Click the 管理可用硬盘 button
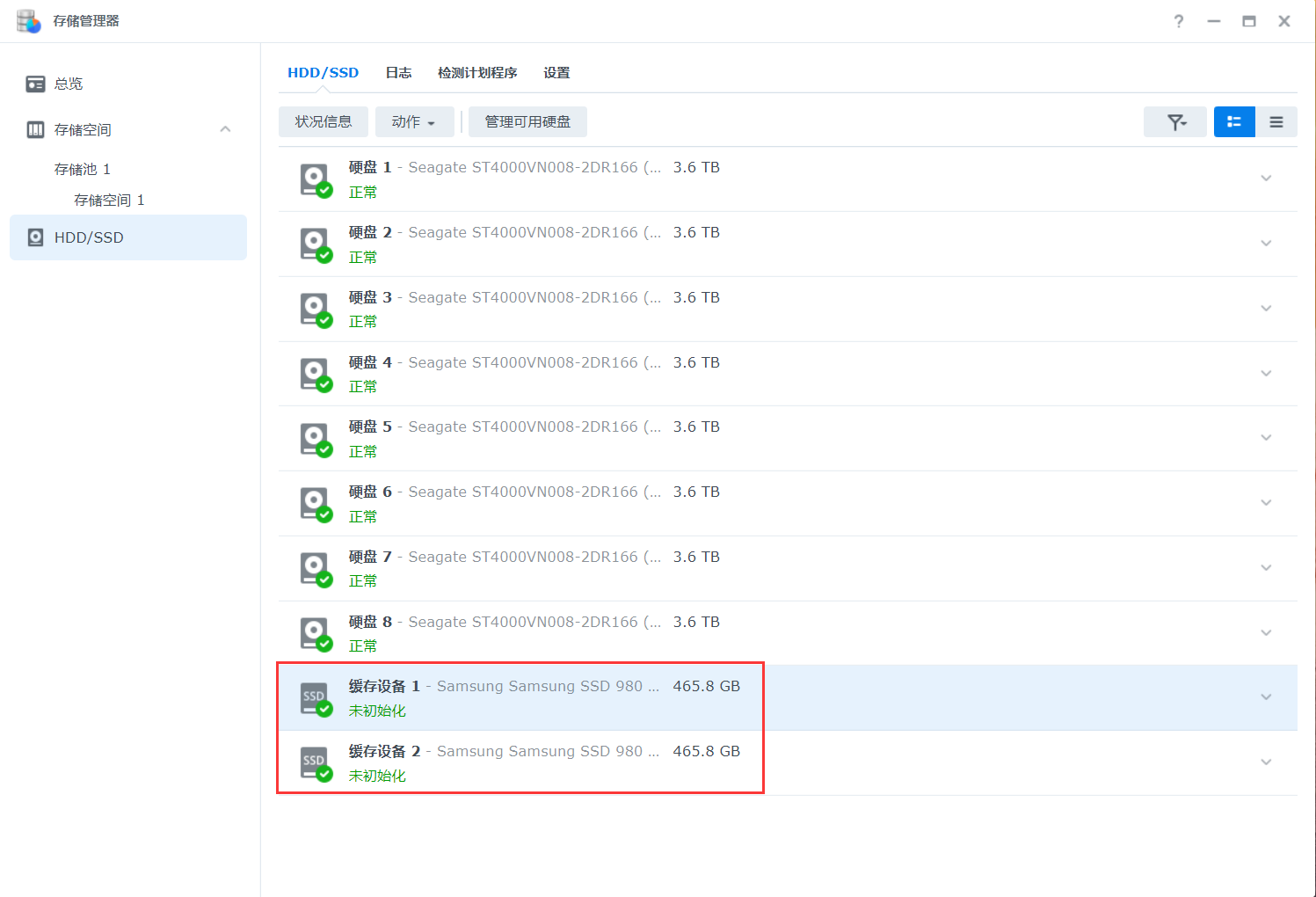 point(527,122)
